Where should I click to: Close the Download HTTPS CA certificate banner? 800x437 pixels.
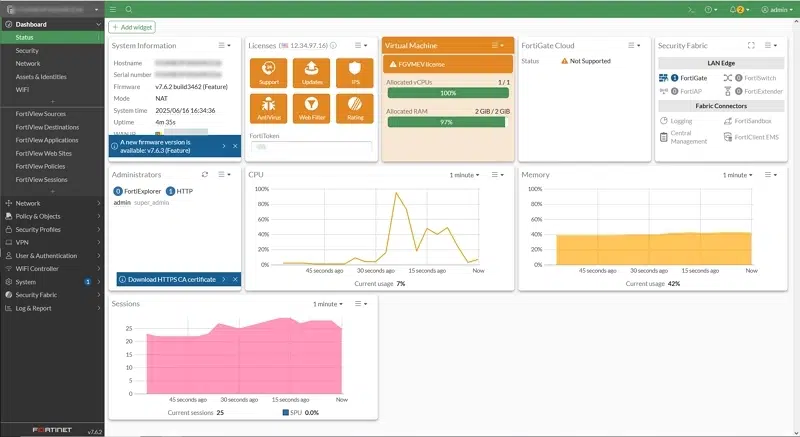pyautogui.click(x=235, y=279)
